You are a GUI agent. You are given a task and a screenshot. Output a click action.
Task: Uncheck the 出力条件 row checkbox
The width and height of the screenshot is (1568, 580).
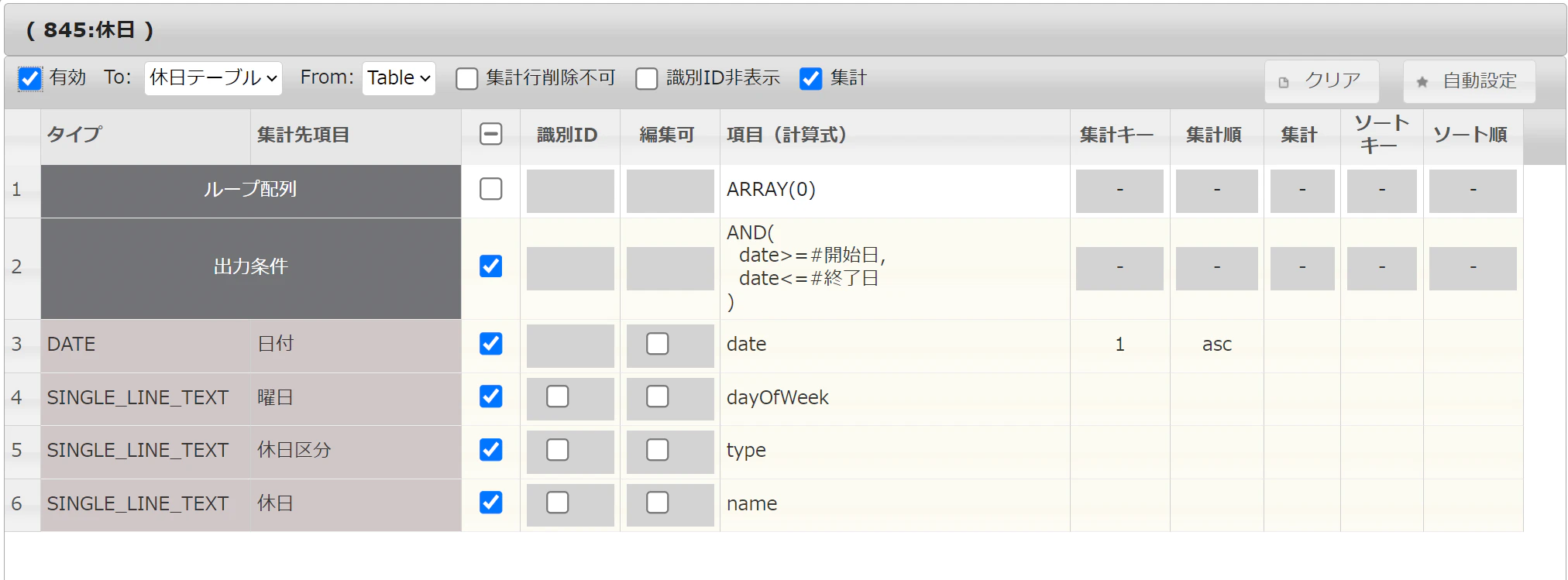[490, 266]
